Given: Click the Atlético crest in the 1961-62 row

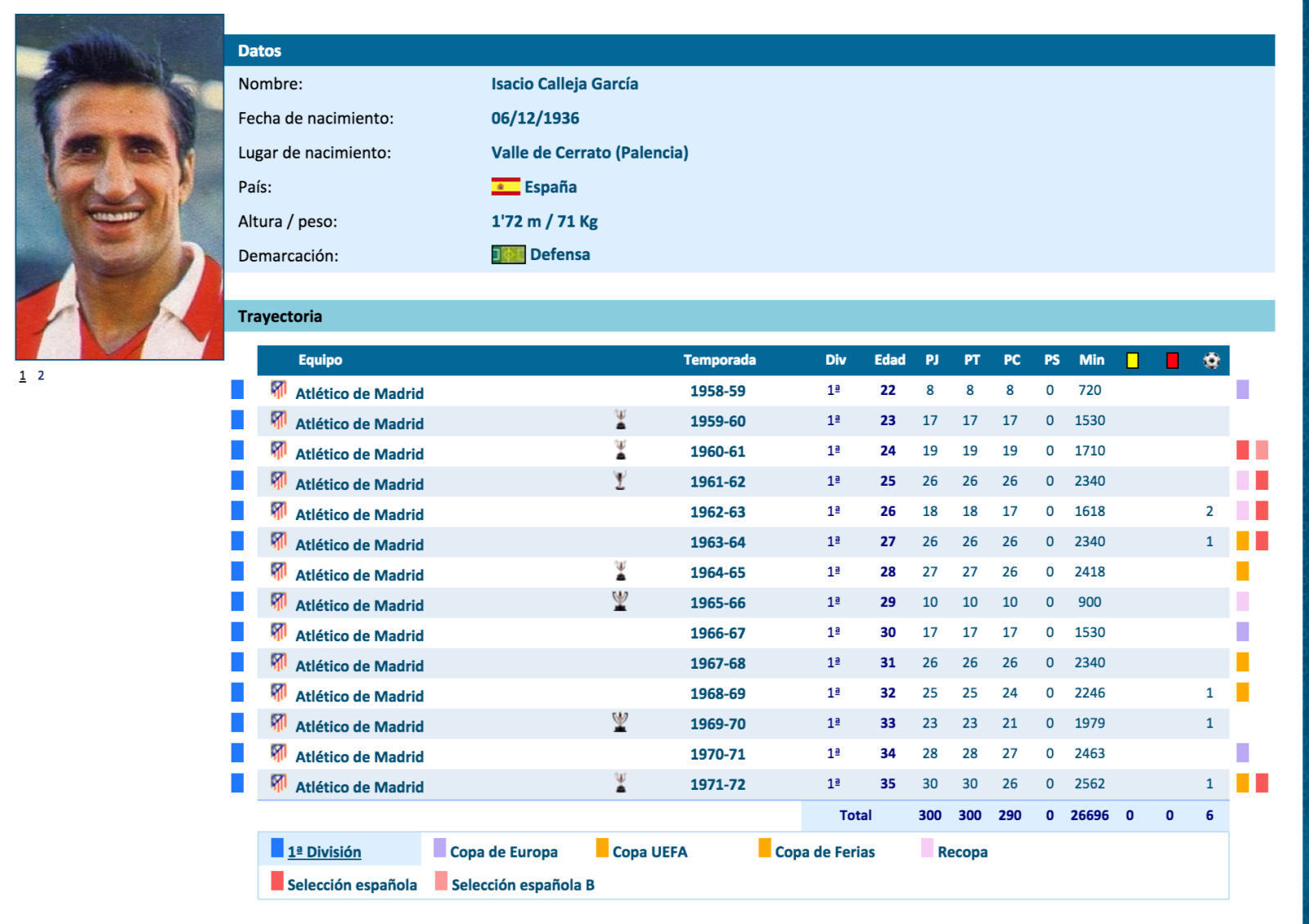Looking at the screenshot, I should 279,481.
